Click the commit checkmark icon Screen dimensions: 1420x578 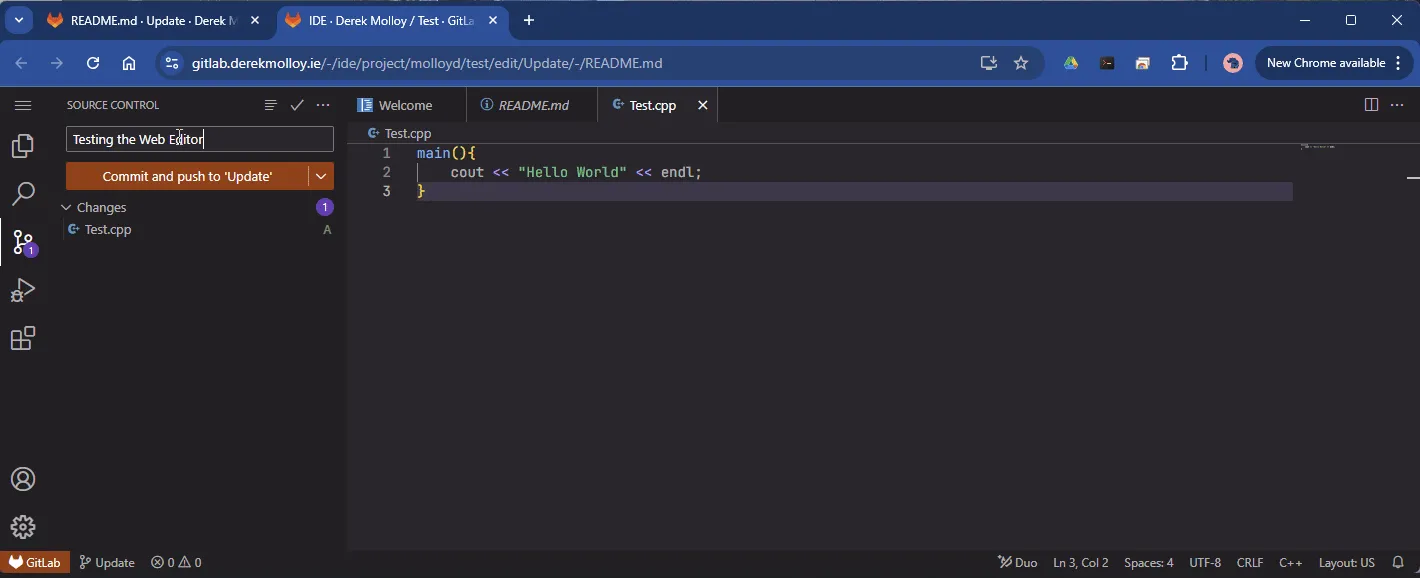pos(297,105)
